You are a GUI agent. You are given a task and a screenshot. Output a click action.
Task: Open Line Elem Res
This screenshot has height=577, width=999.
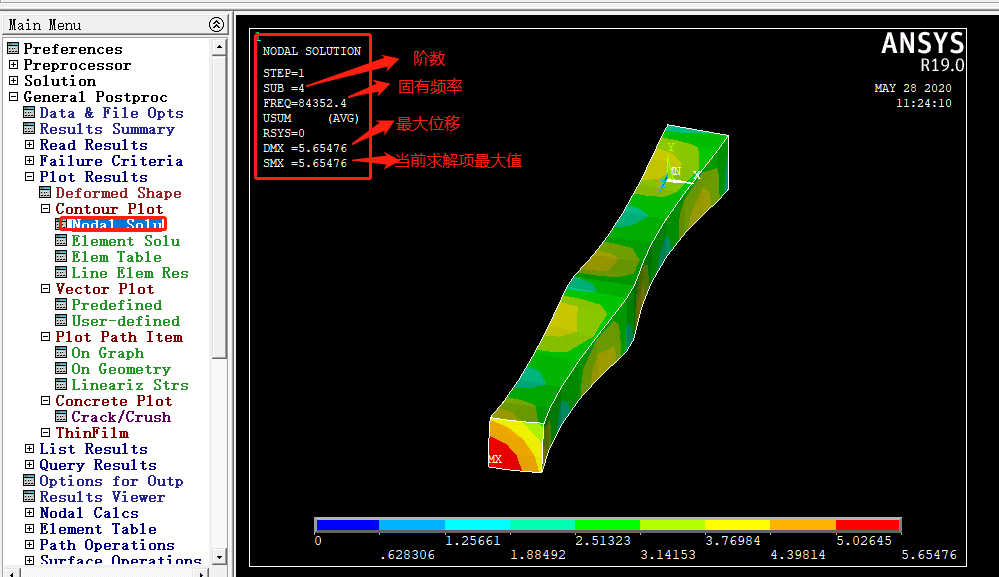click(130, 273)
